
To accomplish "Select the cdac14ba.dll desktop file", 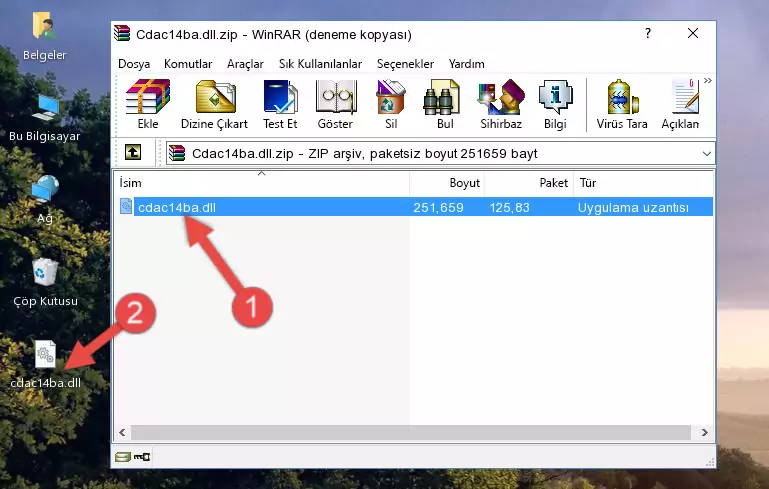I will 45,364.
